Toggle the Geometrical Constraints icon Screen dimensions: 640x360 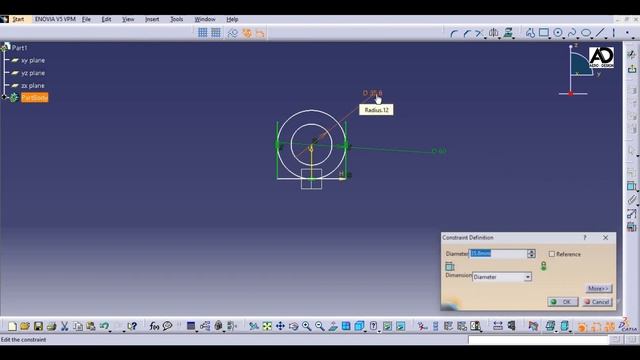coord(247,33)
